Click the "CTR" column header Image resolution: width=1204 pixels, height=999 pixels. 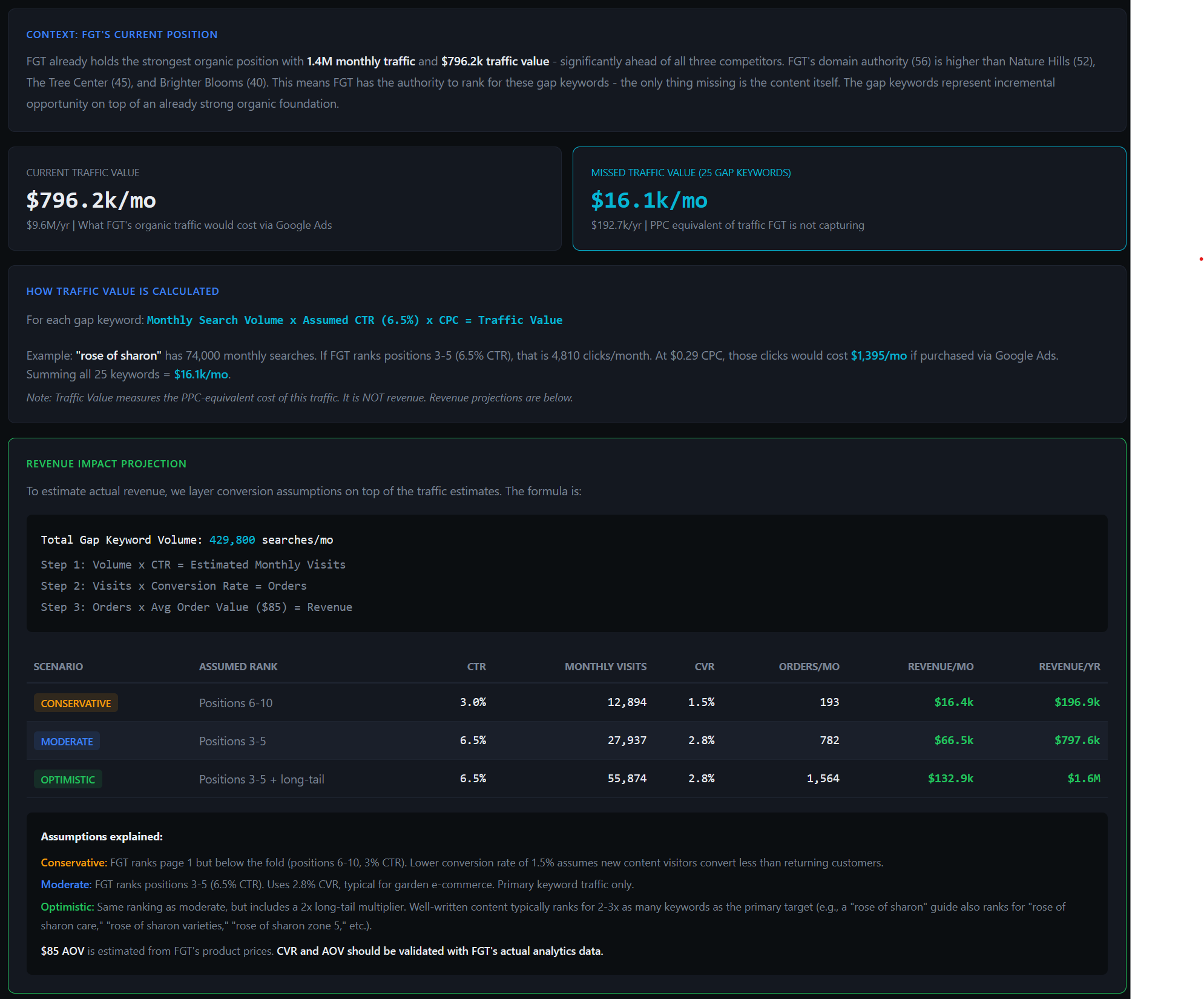coord(476,667)
